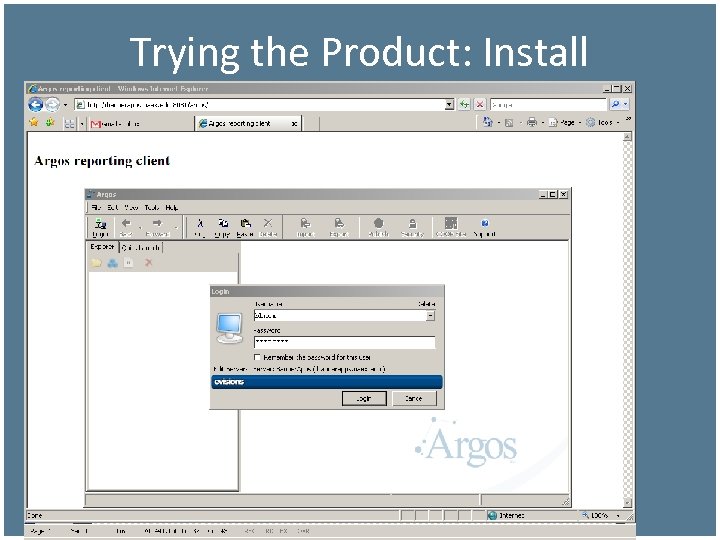Click the Delete link above Username field
The width and height of the screenshot is (720, 540).
427,304
